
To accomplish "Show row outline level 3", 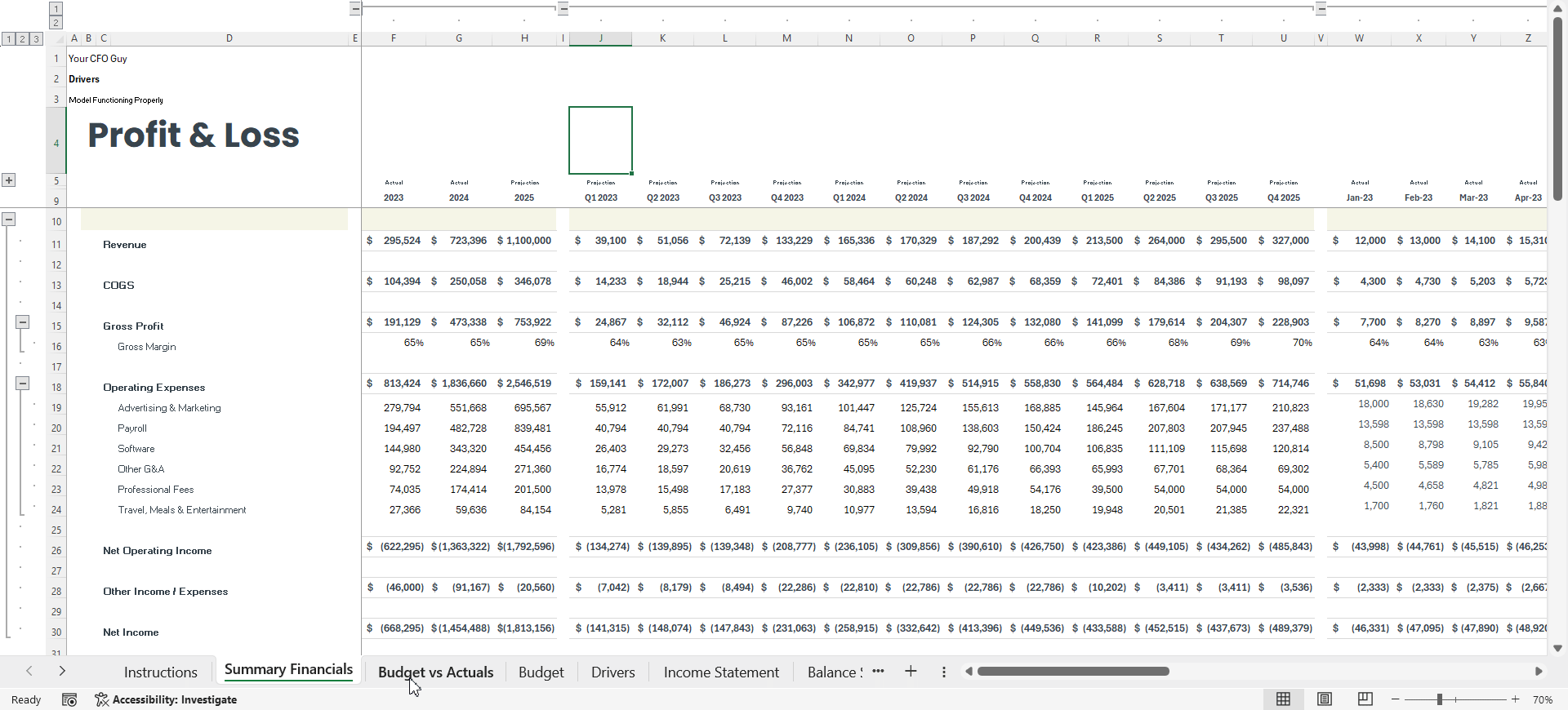I will click(36, 38).
